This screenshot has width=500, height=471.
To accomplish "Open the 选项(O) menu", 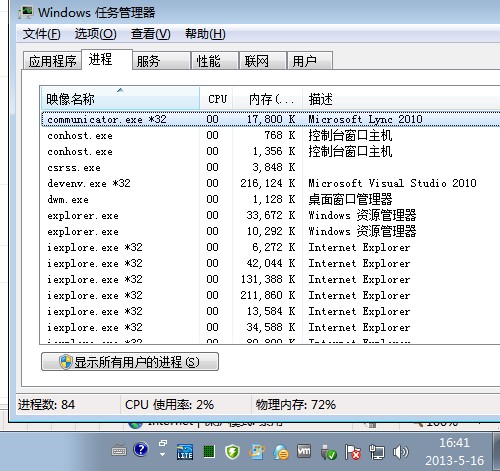I will pos(95,34).
